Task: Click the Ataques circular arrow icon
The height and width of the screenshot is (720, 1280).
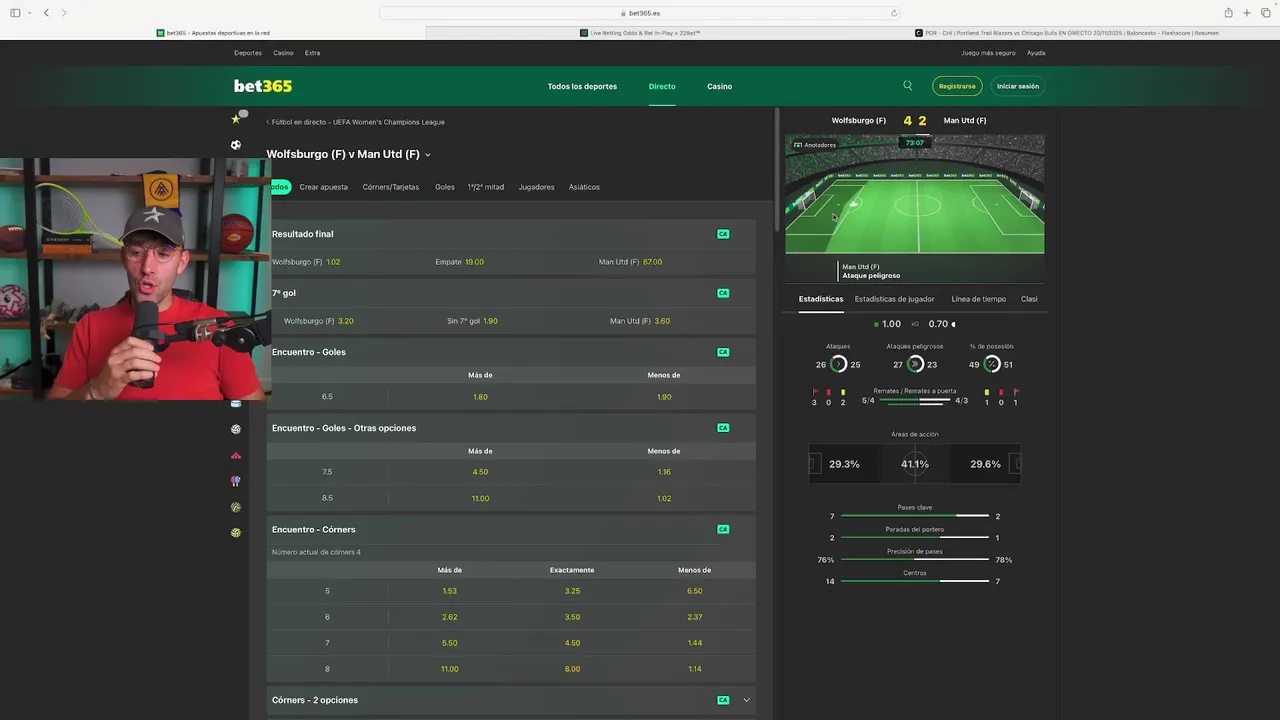Action: pyautogui.click(x=839, y=365)
